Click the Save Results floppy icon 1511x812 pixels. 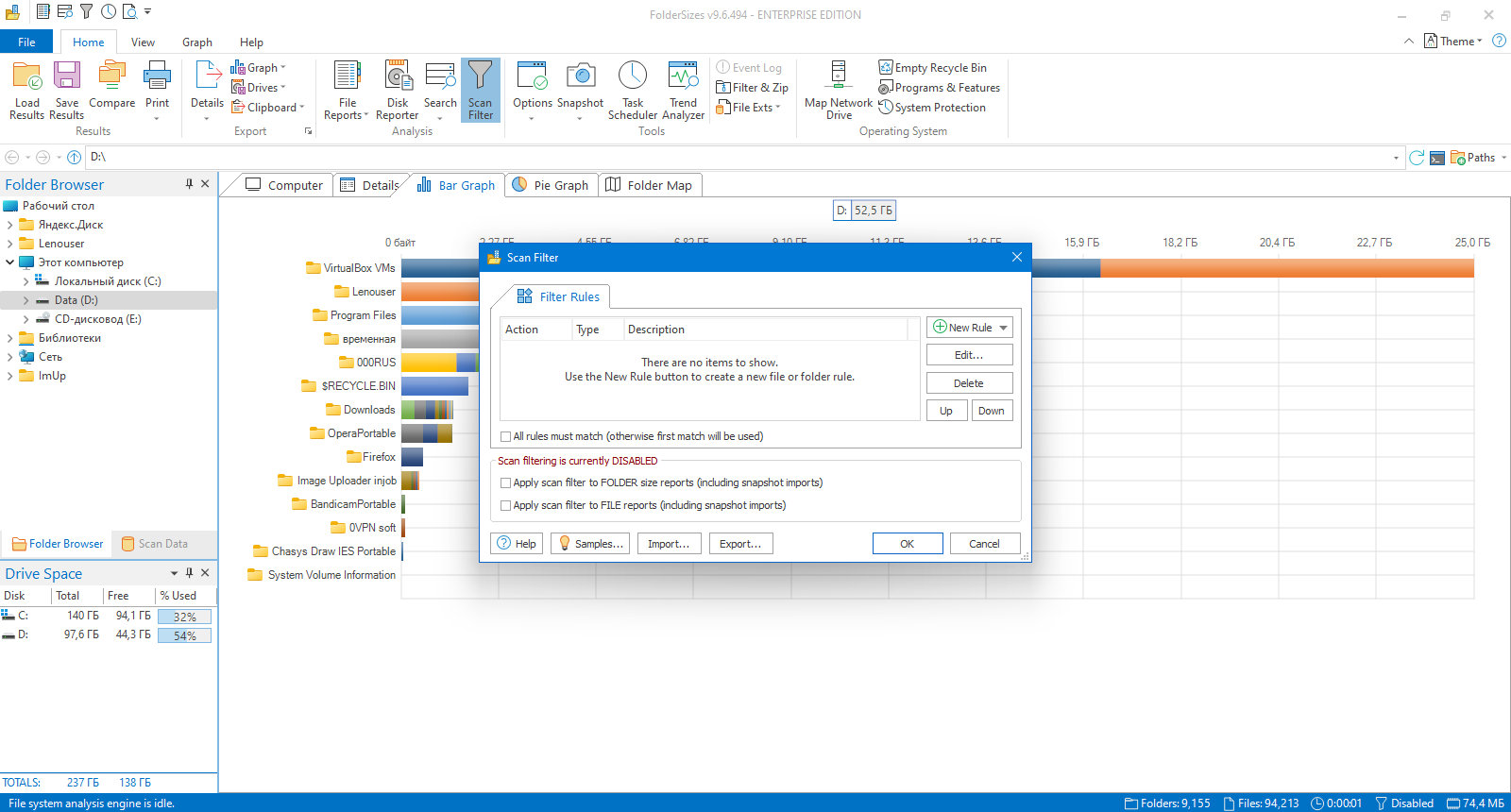66,76
